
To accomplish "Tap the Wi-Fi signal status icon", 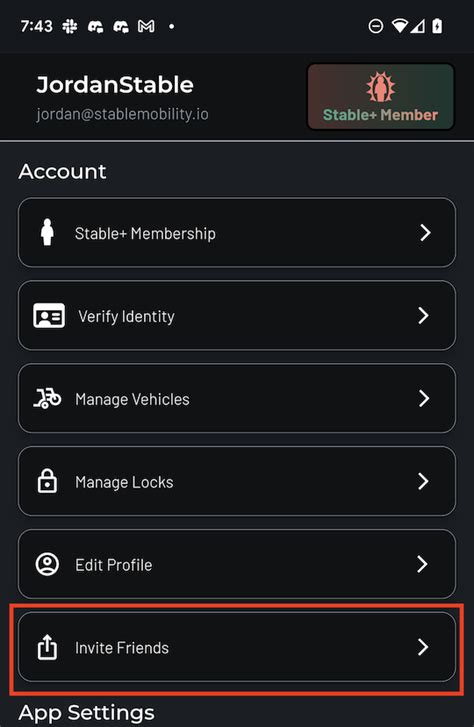I will click(399, 26).
